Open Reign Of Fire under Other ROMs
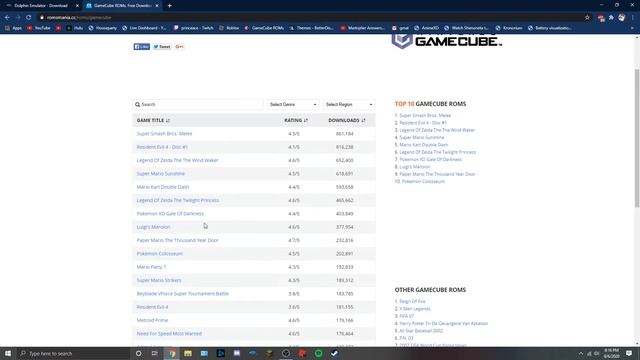The height and width of the screenshot is (360, 640). (x=412, y=302)
